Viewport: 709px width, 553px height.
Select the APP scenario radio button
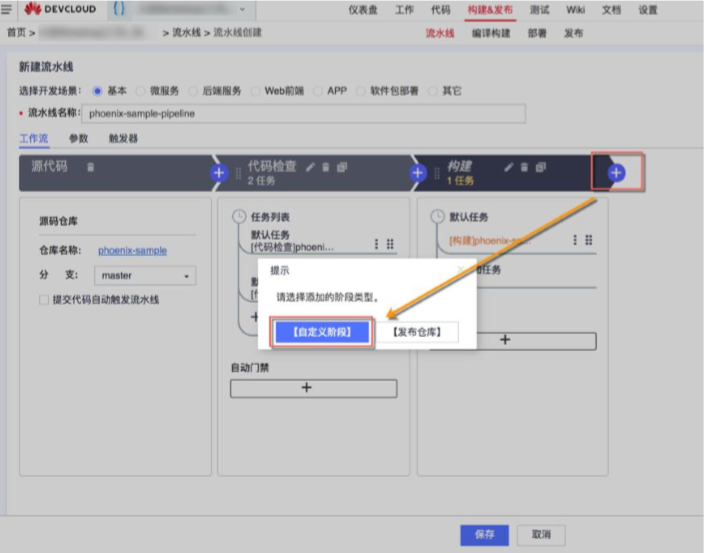pos(318,91)
